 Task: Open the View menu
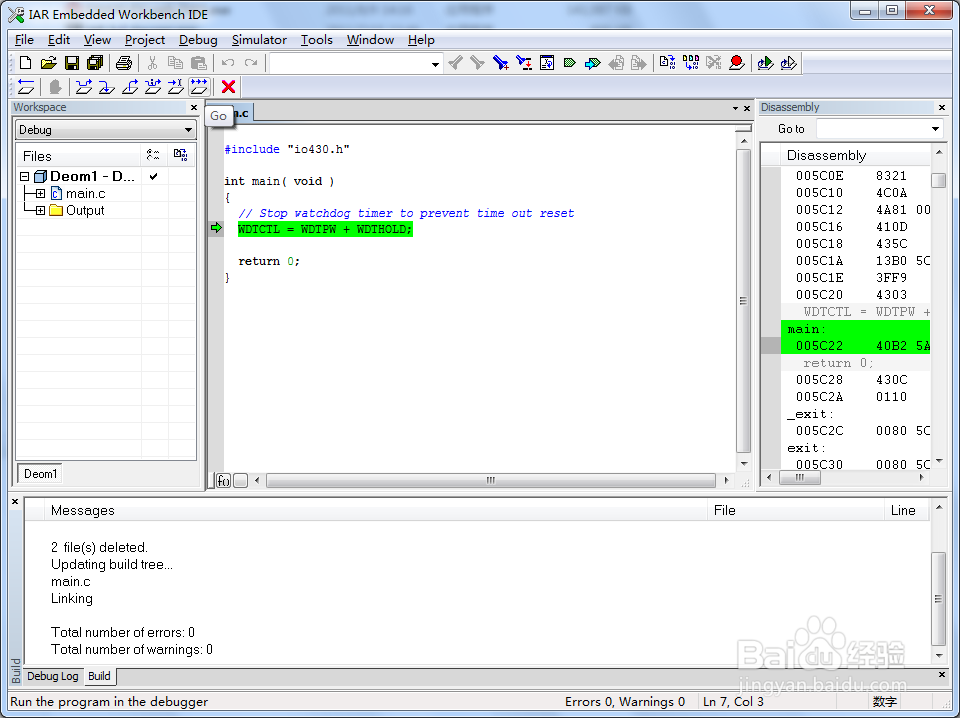coord(97,40)
